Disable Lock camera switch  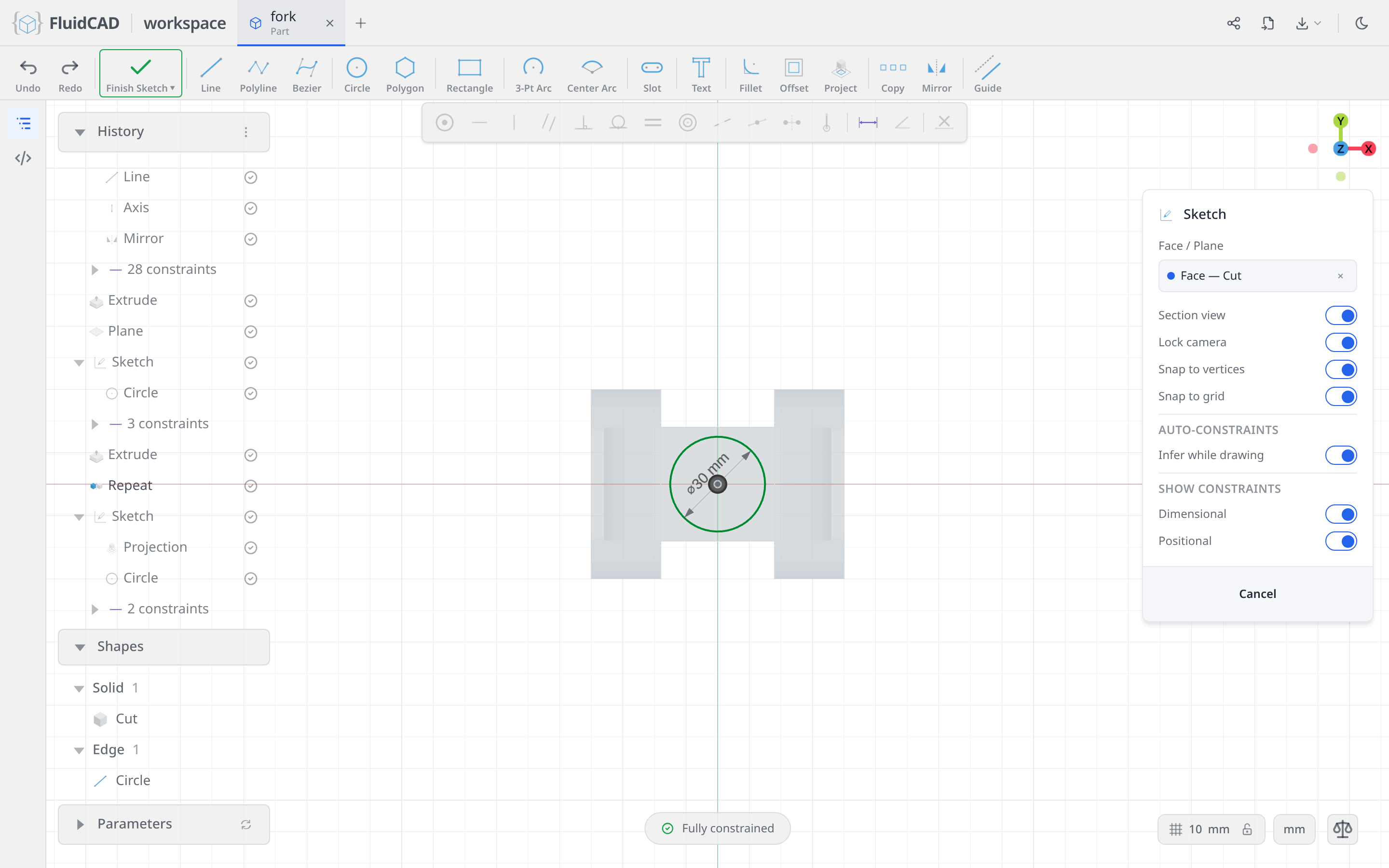(x=1340, y=342)
